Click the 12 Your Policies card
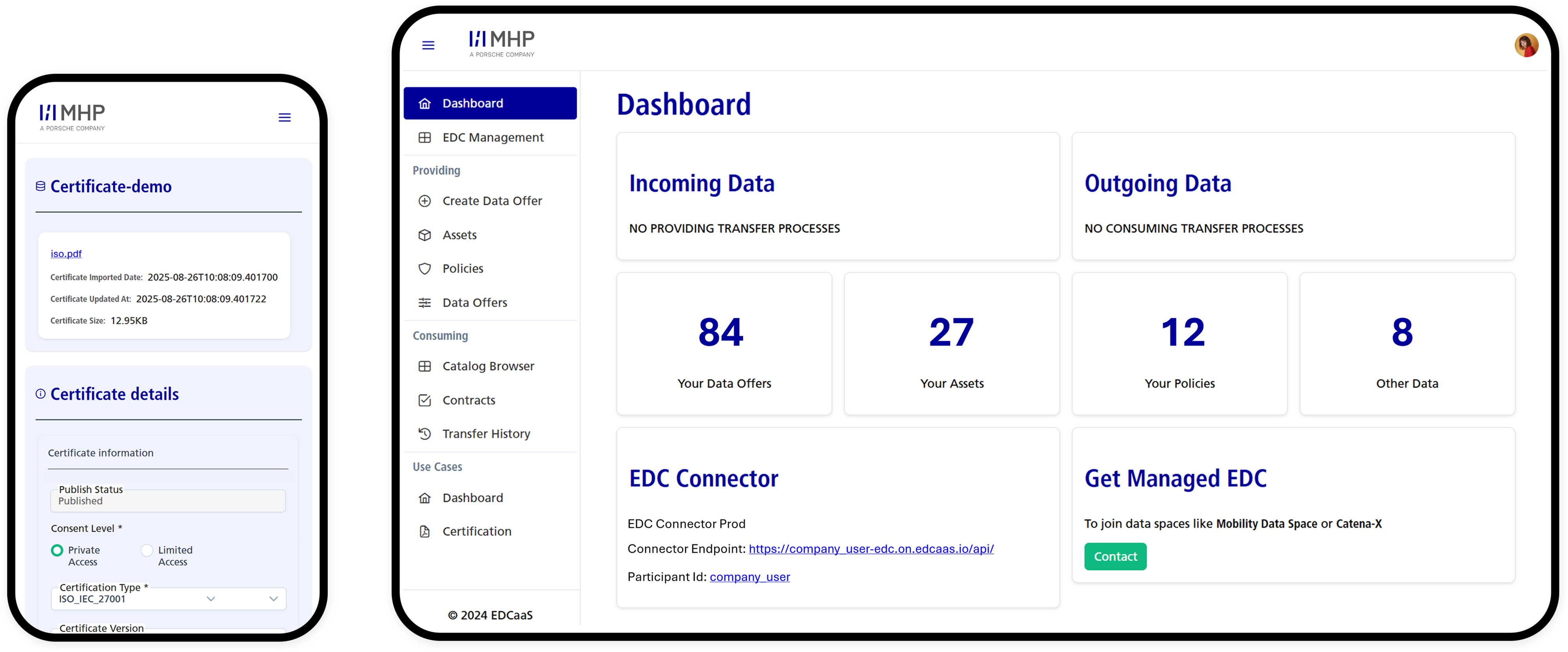 pyautogui.click(x=1179, y=344)
